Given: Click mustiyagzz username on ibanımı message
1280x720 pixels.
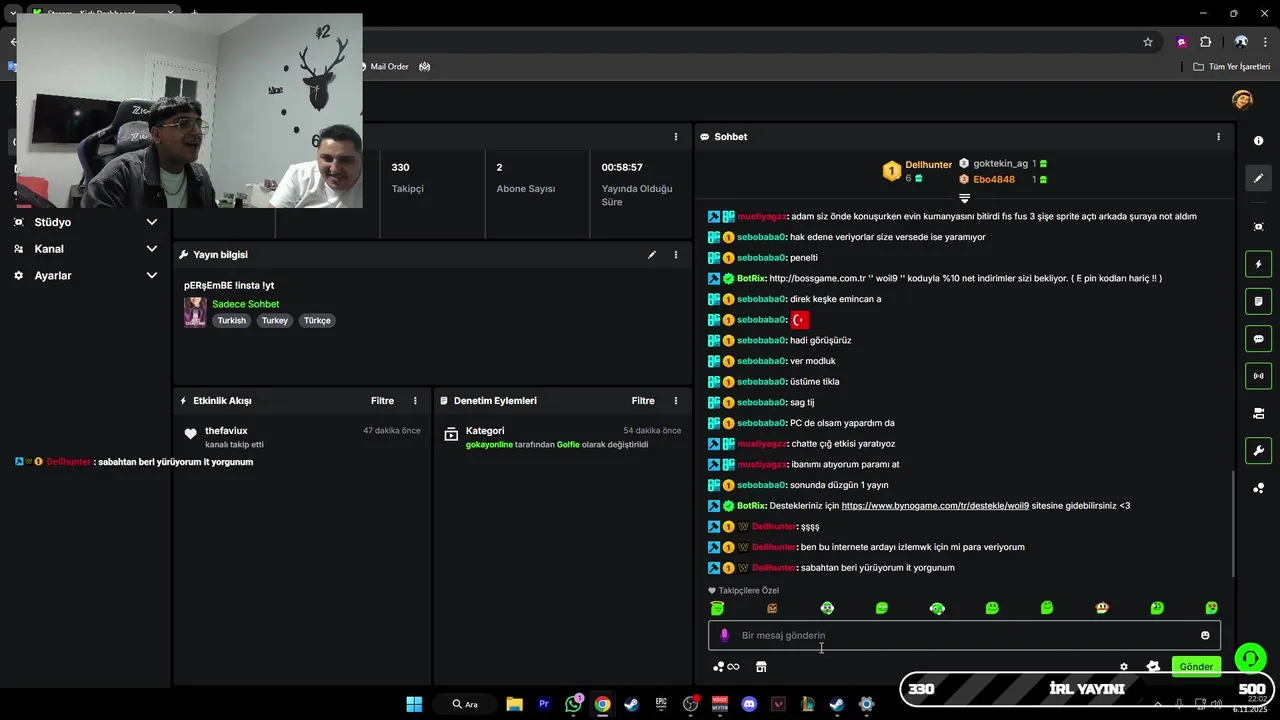Looking at the screenshot, I should pyautogui.click(x=762, y=465).
